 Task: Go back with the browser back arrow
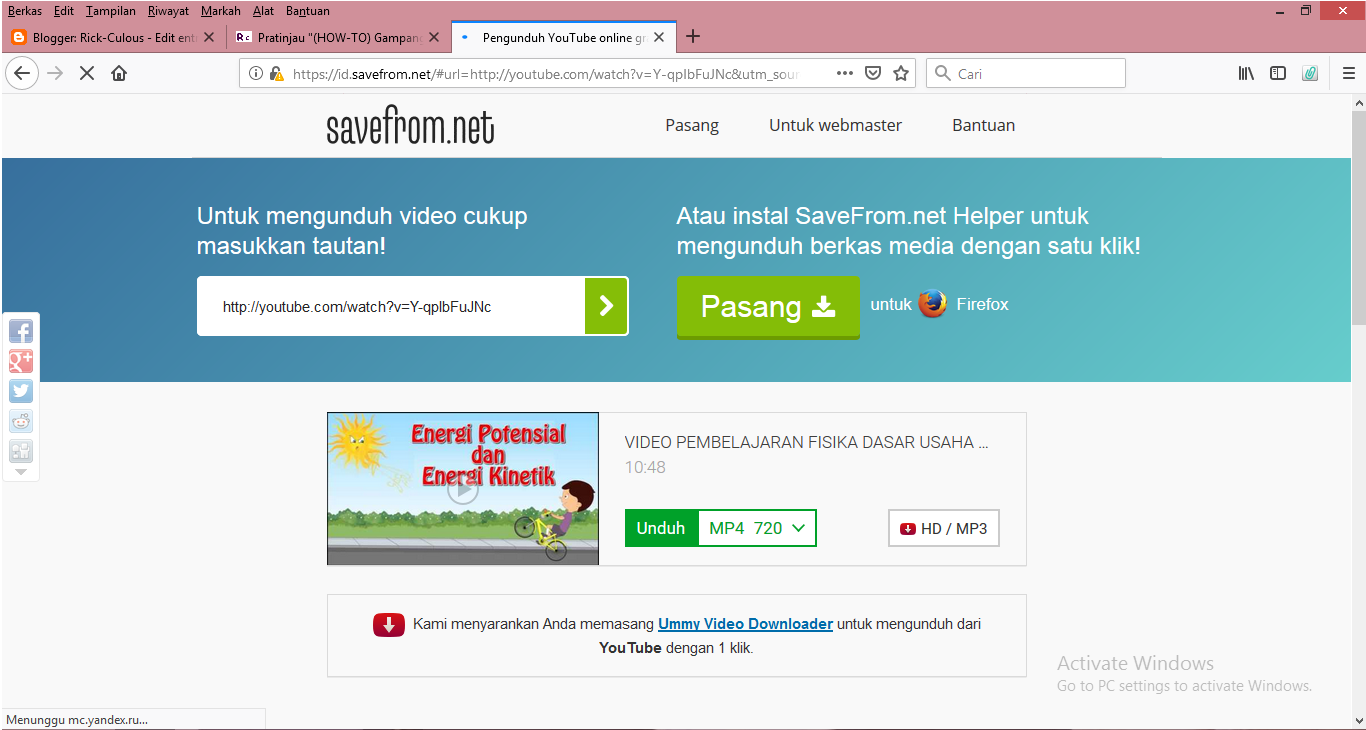(22, 73)
